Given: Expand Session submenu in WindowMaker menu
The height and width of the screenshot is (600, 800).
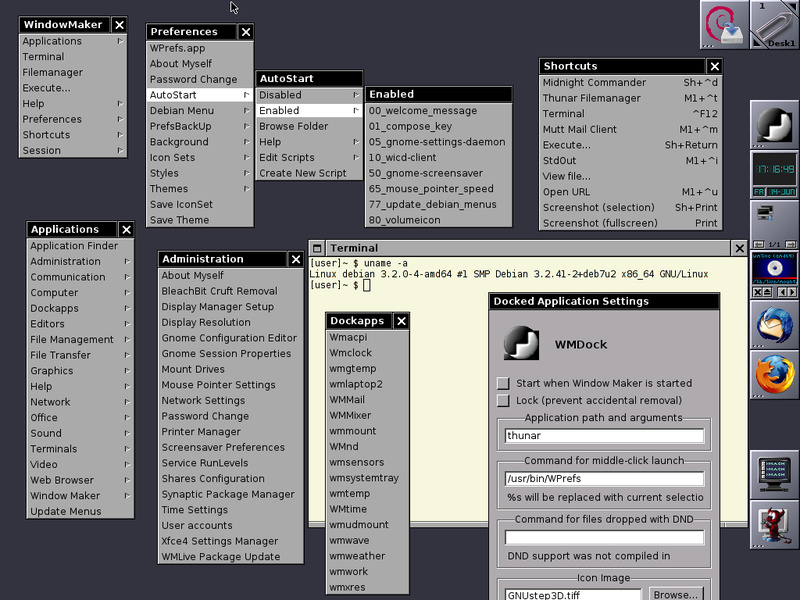Looking at the screenshot, I should pyautogui.click(x=73, y=151).
